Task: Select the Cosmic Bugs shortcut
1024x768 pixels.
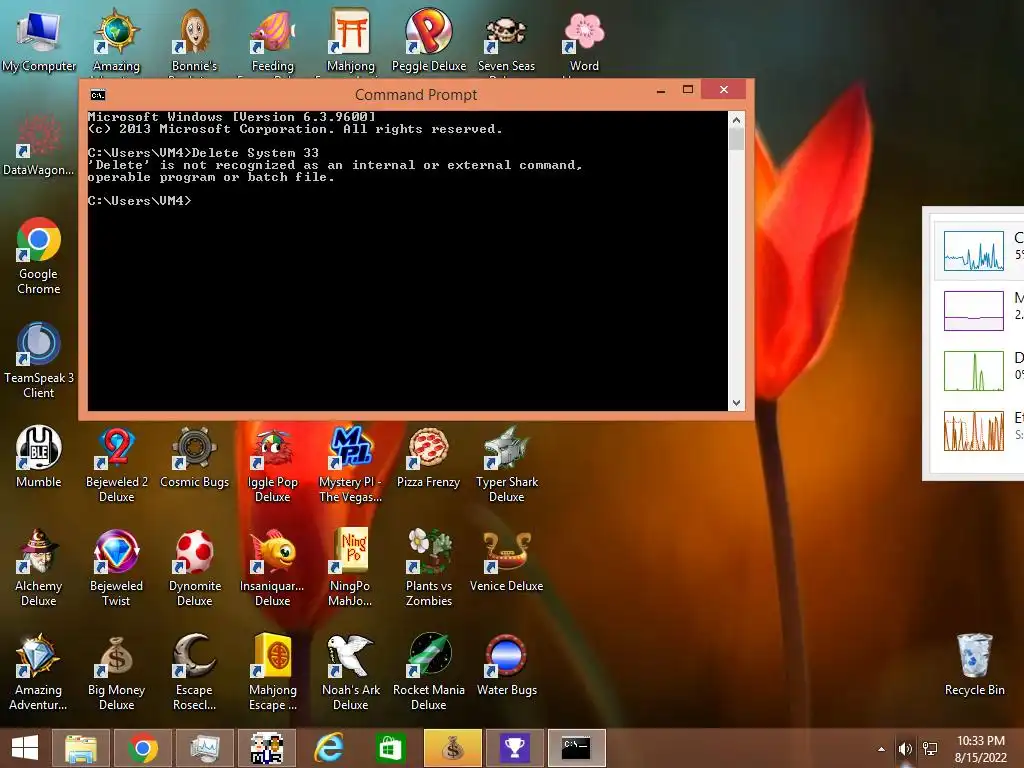Action: [x=194, y=456]
